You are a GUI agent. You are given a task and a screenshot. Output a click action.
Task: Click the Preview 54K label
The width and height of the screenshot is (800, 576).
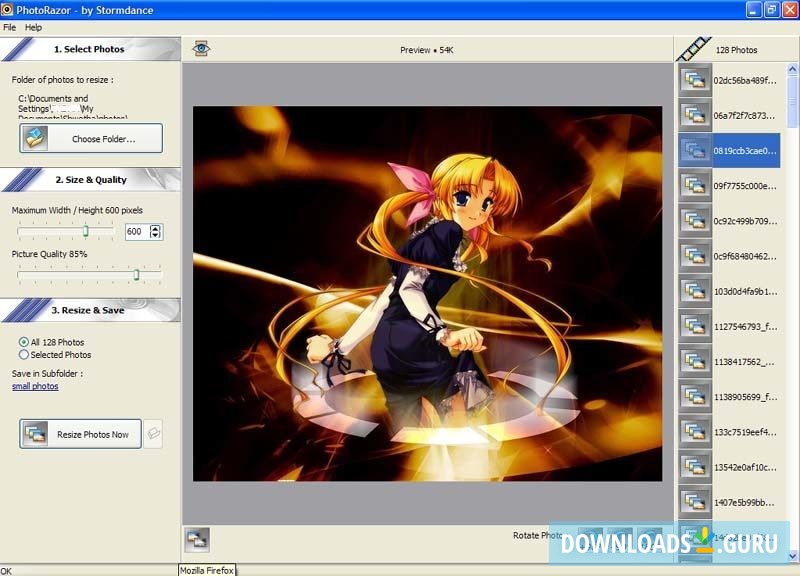(427, 50)
